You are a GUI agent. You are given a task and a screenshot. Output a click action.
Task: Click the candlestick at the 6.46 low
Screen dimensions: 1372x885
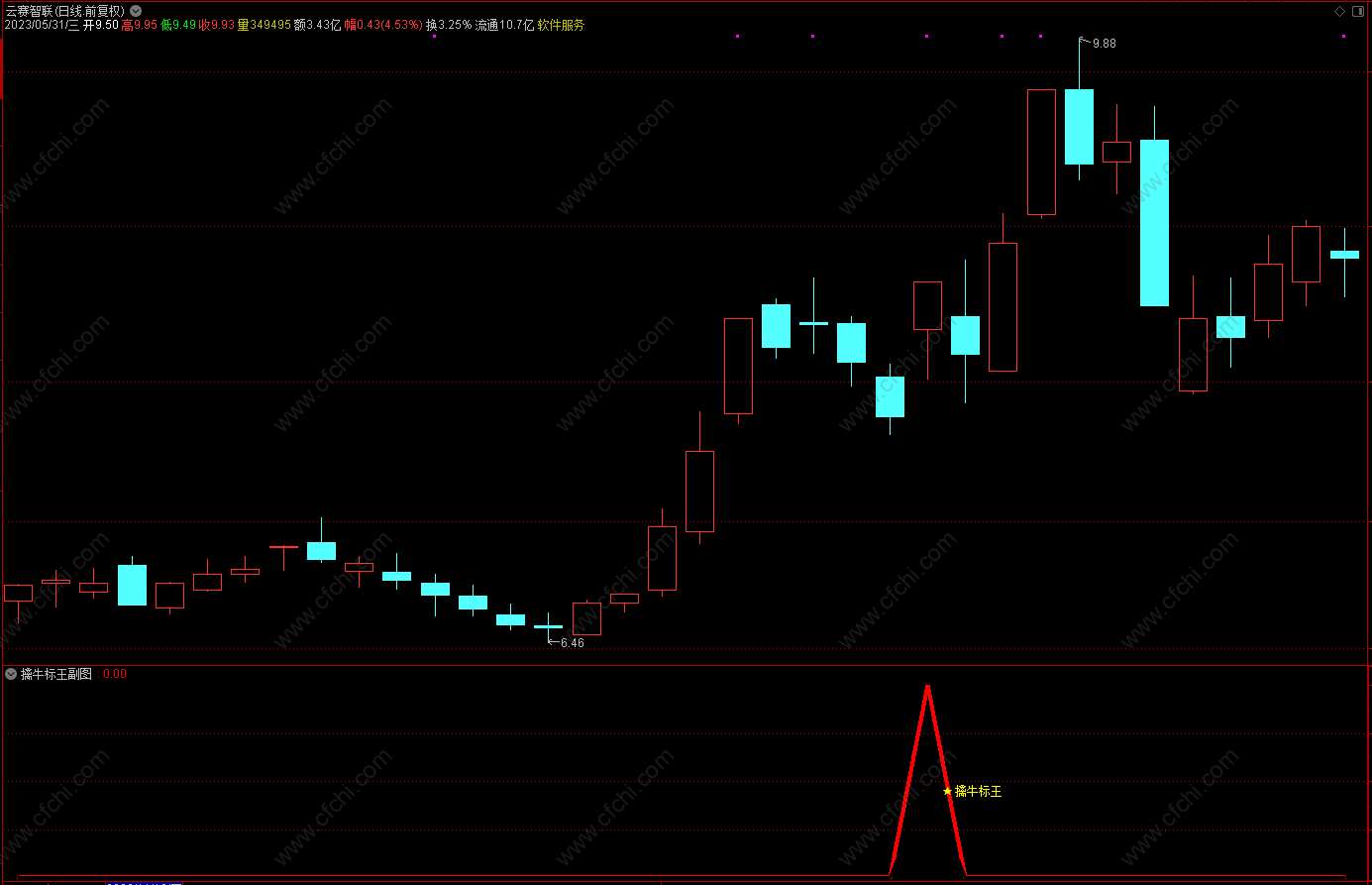click(x=548, y=626)
